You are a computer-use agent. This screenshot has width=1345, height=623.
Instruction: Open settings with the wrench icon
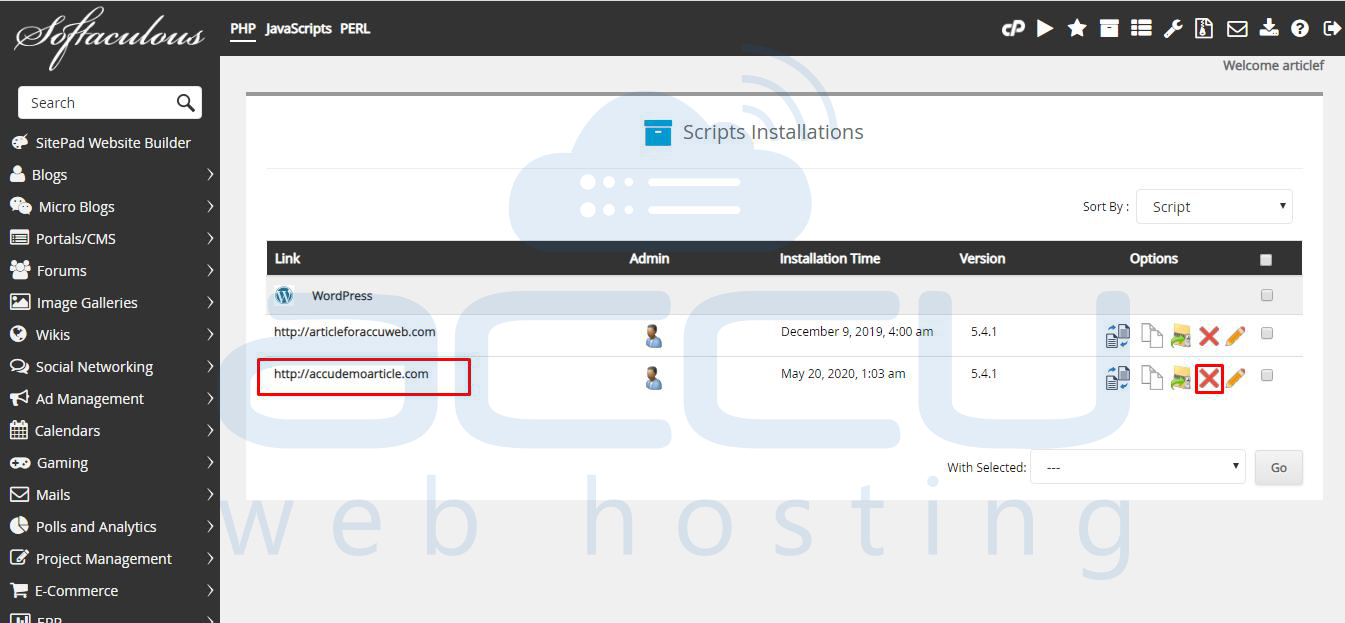(1173, 28)
